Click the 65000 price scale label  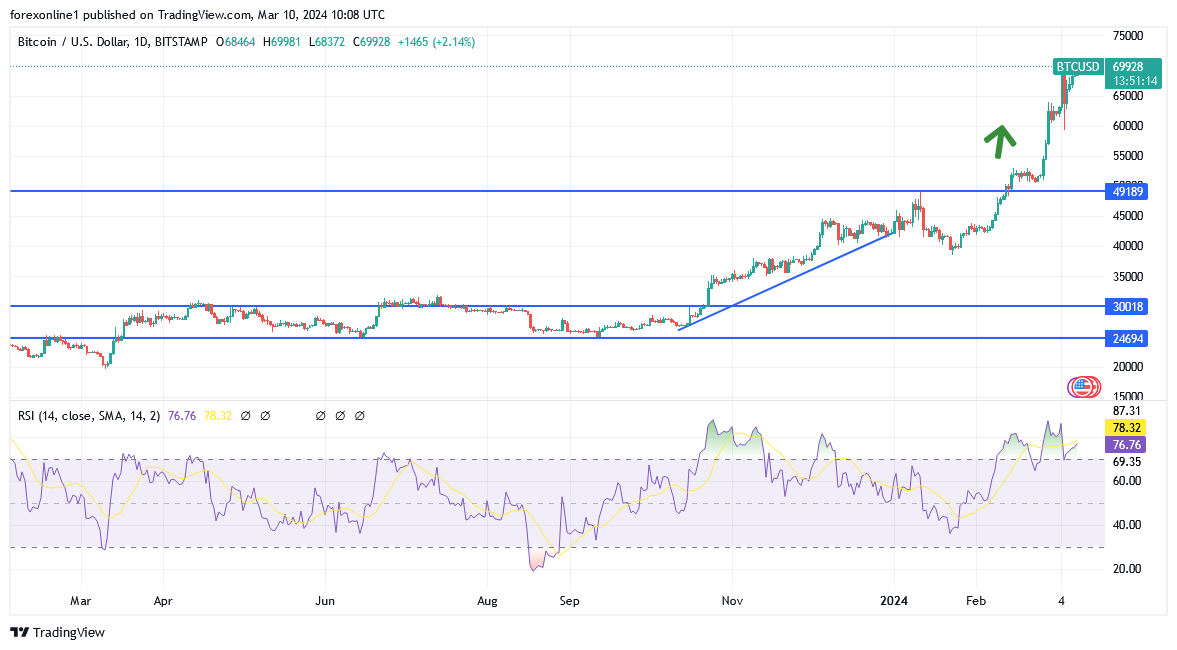pos(1127,96)
